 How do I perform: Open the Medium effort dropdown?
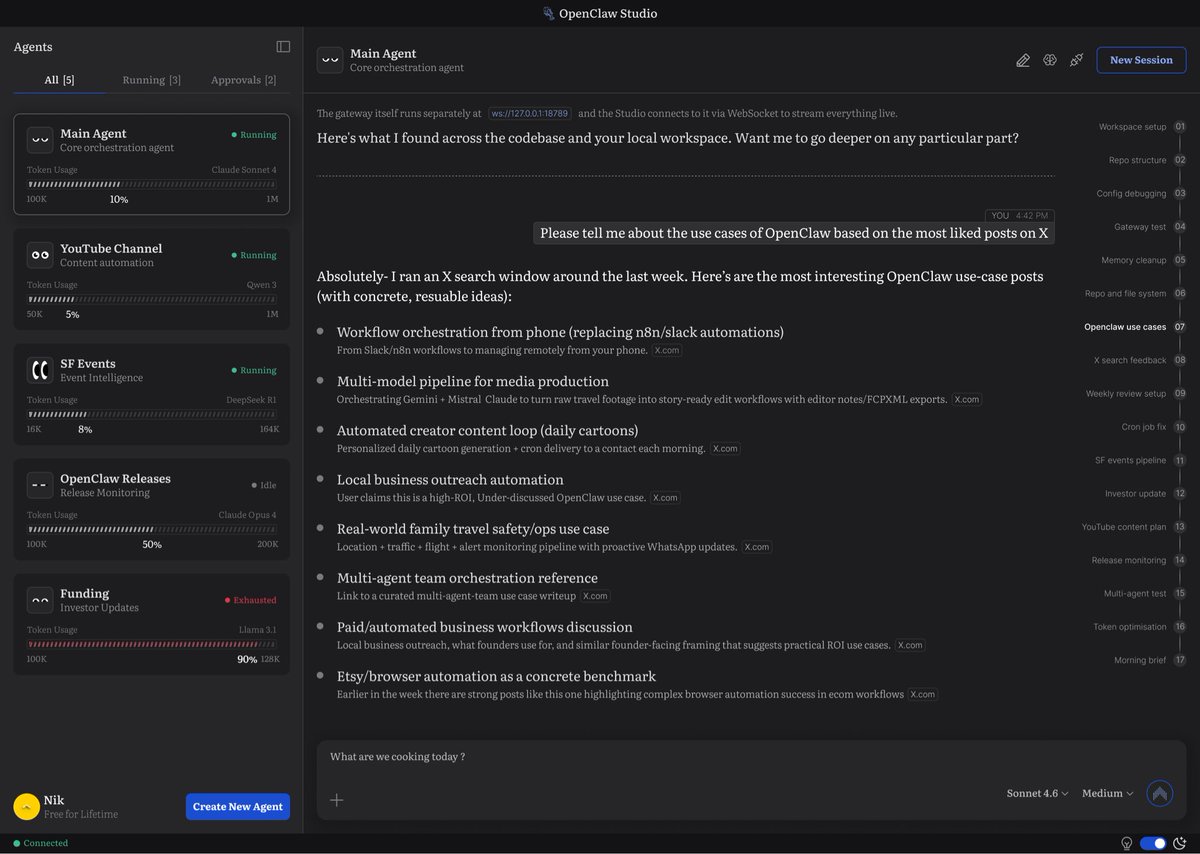coord(1107,793)
